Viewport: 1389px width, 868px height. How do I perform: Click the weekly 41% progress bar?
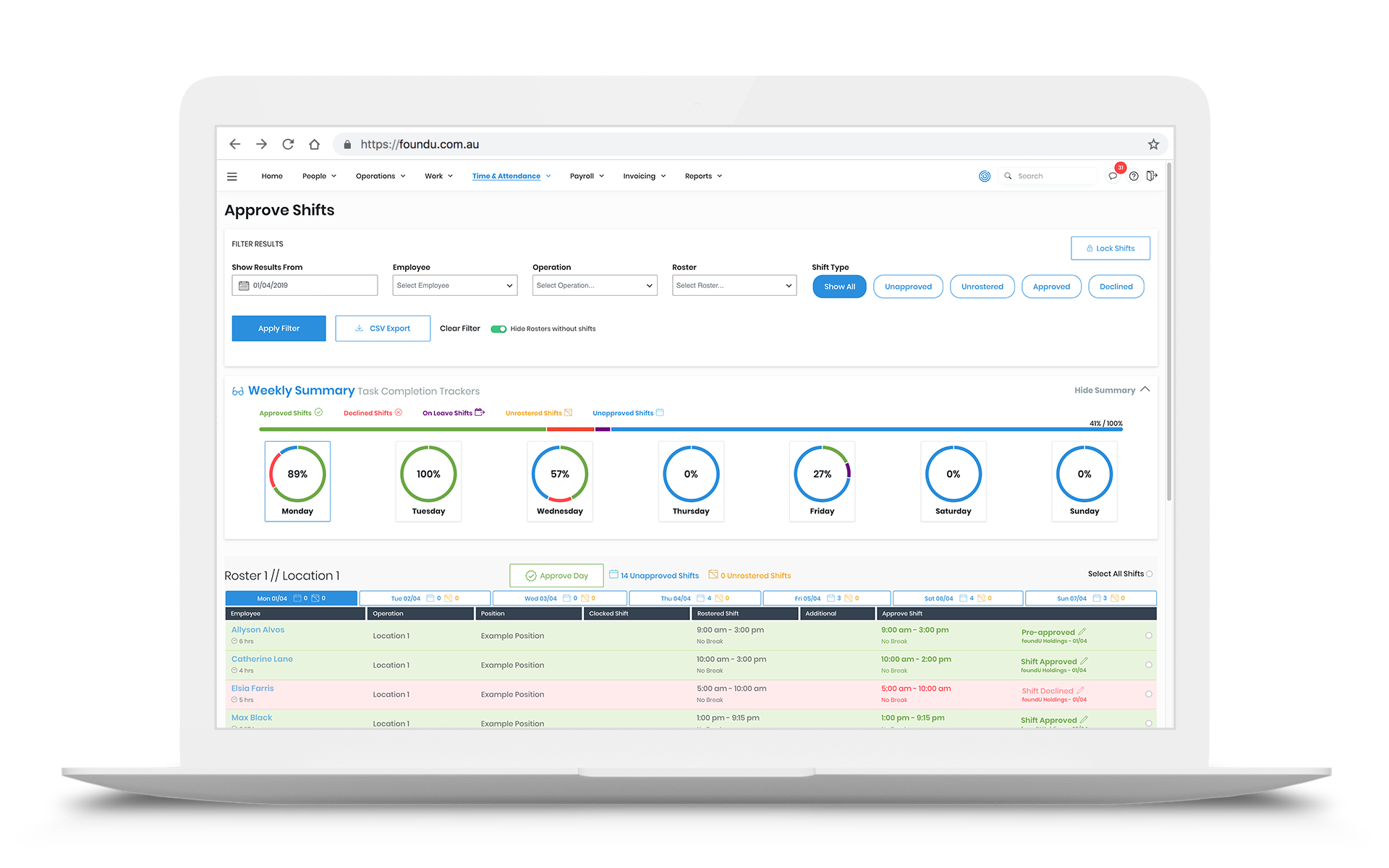(x=690, y=430)
